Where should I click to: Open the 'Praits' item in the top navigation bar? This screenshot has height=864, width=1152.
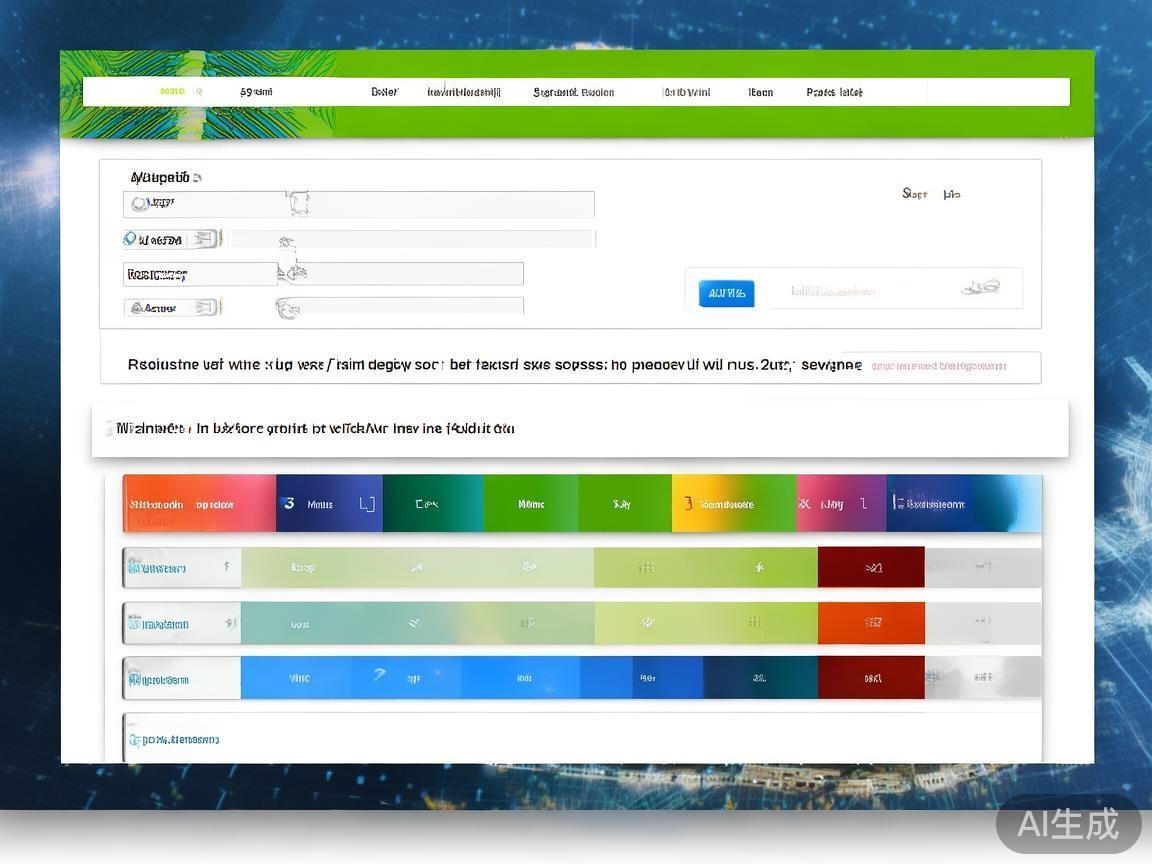834,92
